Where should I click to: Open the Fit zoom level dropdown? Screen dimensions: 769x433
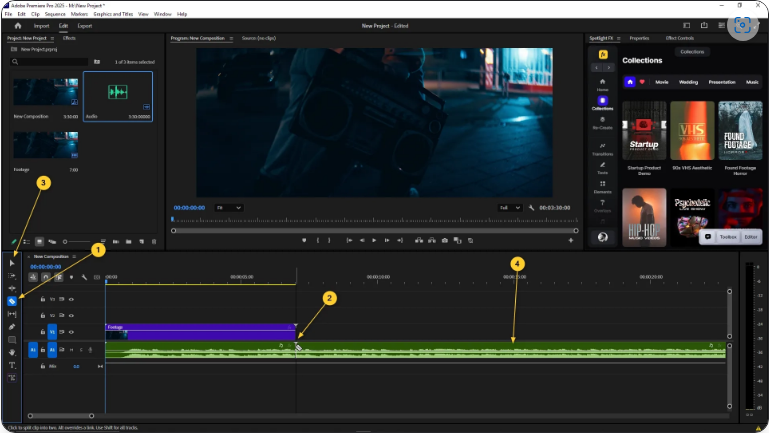229,208
